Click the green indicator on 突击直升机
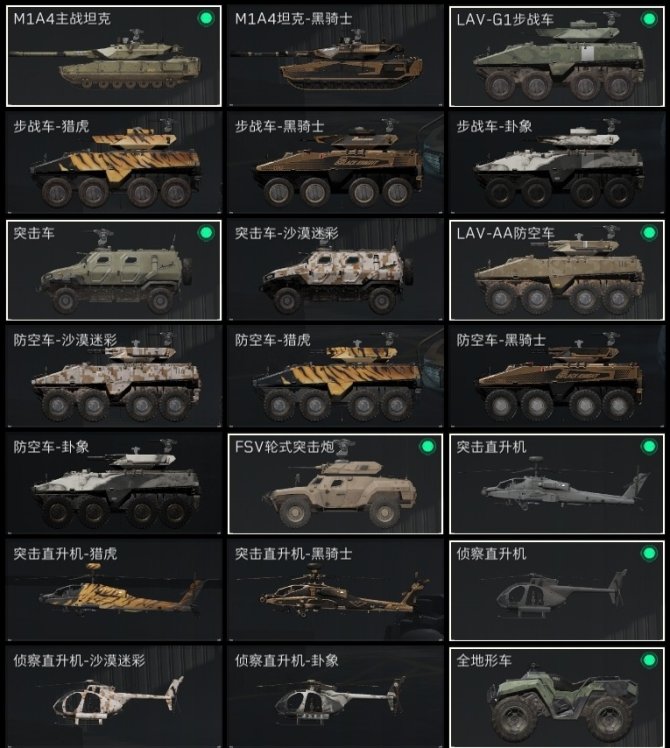 (649, 447)
